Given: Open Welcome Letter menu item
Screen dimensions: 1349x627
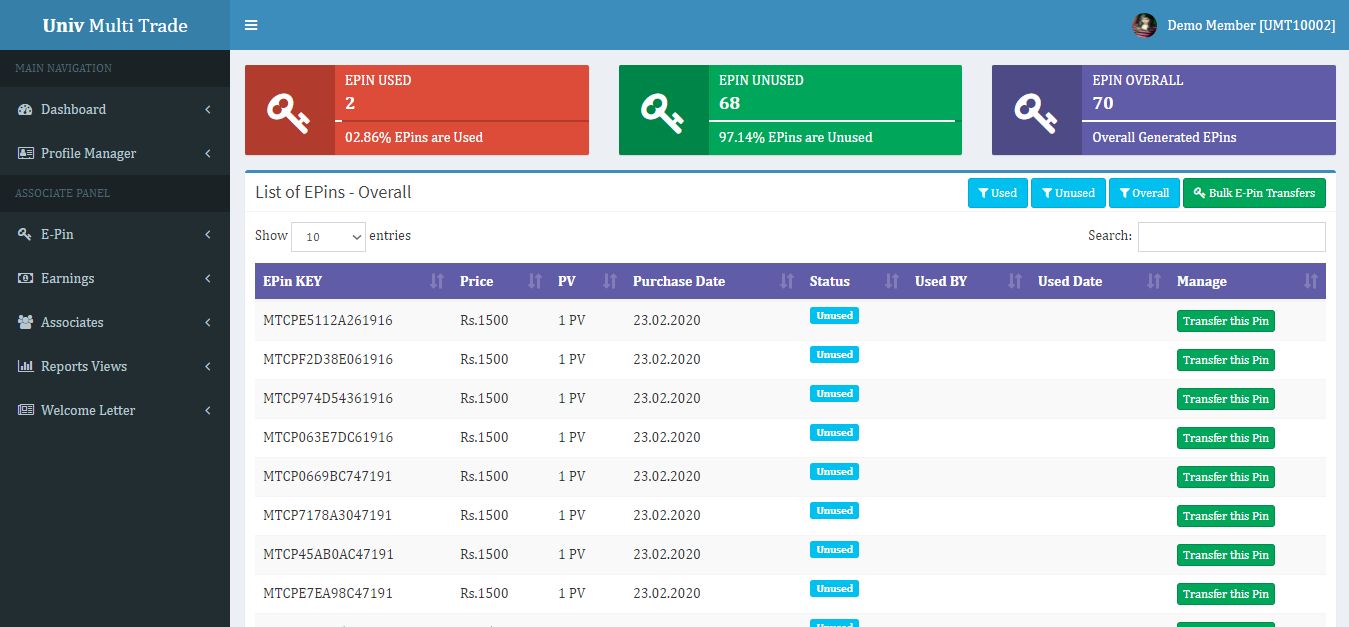Looking at the screenshot, I should [88, 410].
